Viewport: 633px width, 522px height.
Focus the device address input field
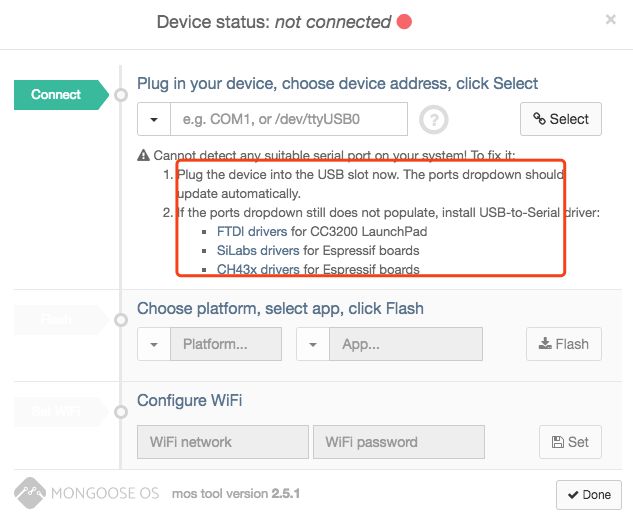click(289, 119)
